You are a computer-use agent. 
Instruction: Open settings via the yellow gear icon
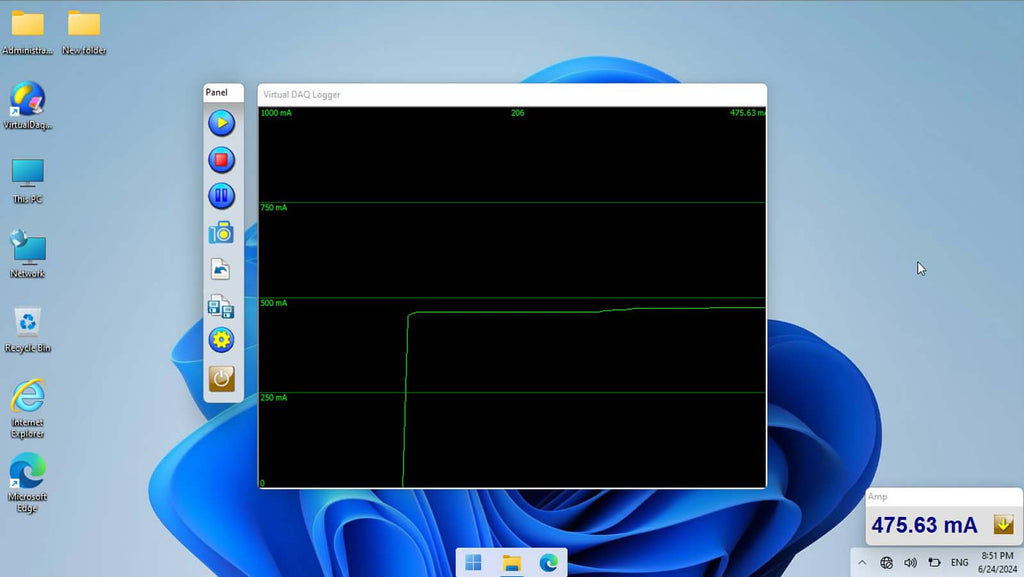point(221,341)
